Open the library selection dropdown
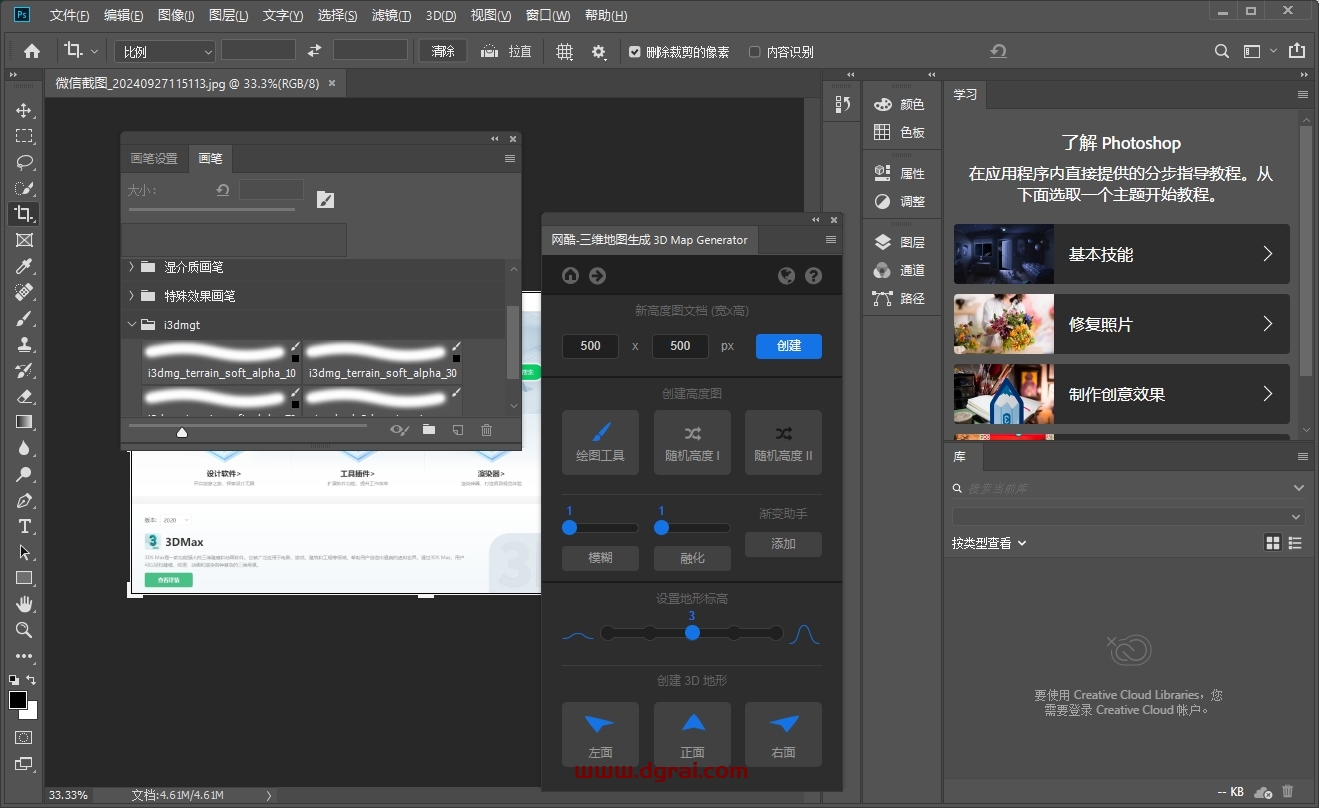 click(1128, 517)
